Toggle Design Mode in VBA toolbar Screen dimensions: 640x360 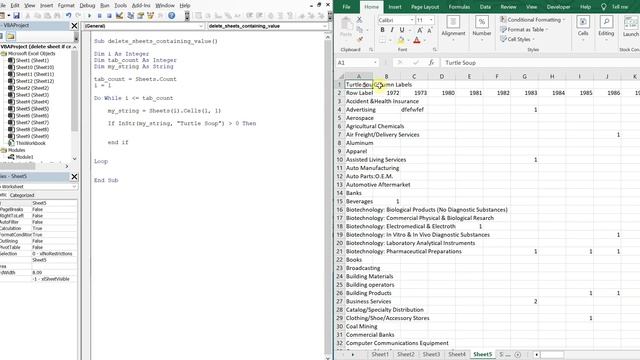(x=120, y=16)
